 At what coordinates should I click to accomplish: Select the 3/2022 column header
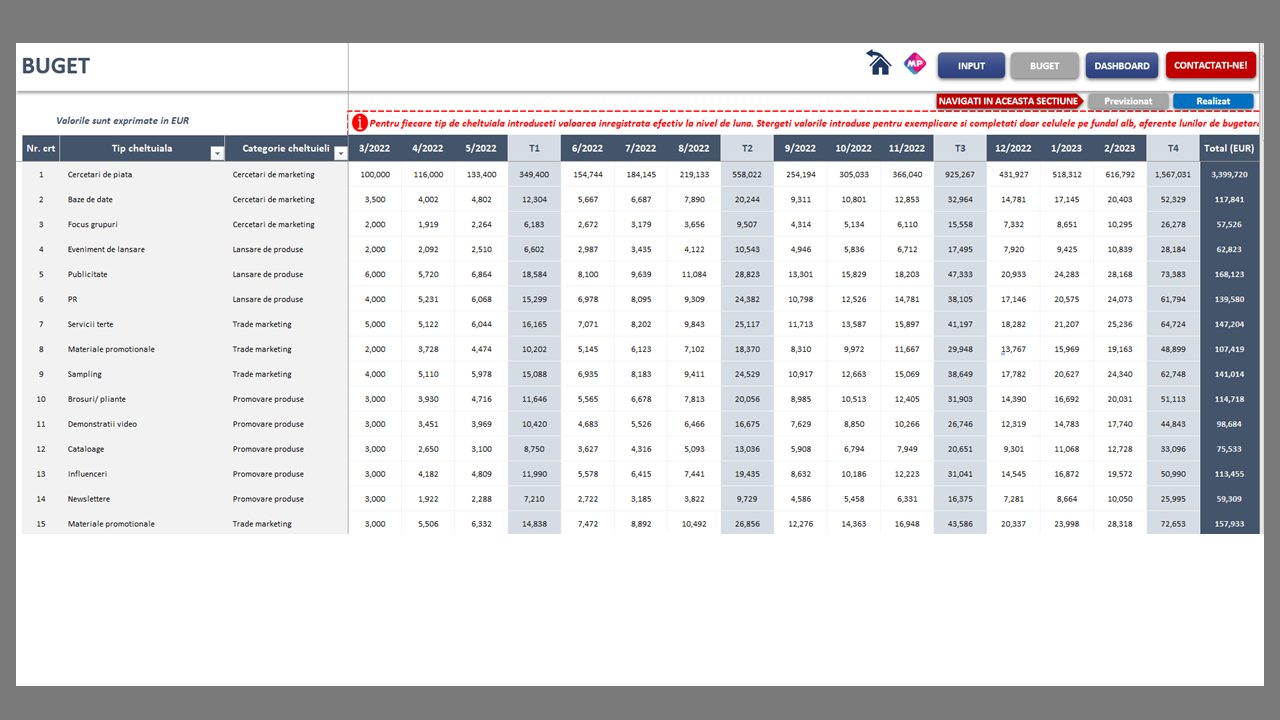(x=375, y=149)
